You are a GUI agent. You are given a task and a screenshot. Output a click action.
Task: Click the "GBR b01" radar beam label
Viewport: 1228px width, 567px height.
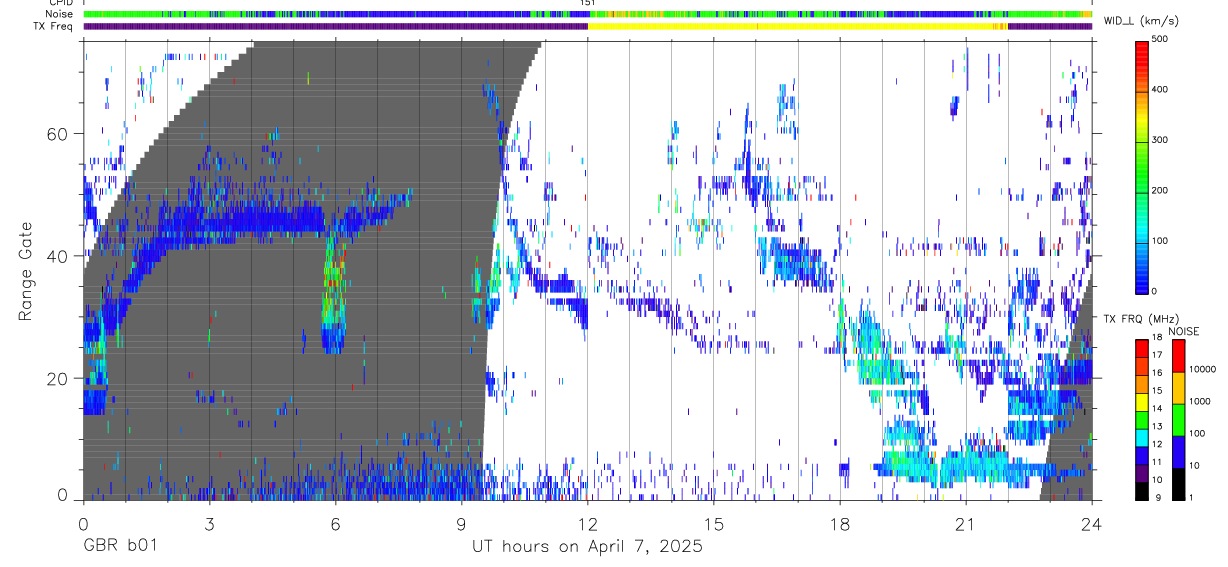[119, 547]
